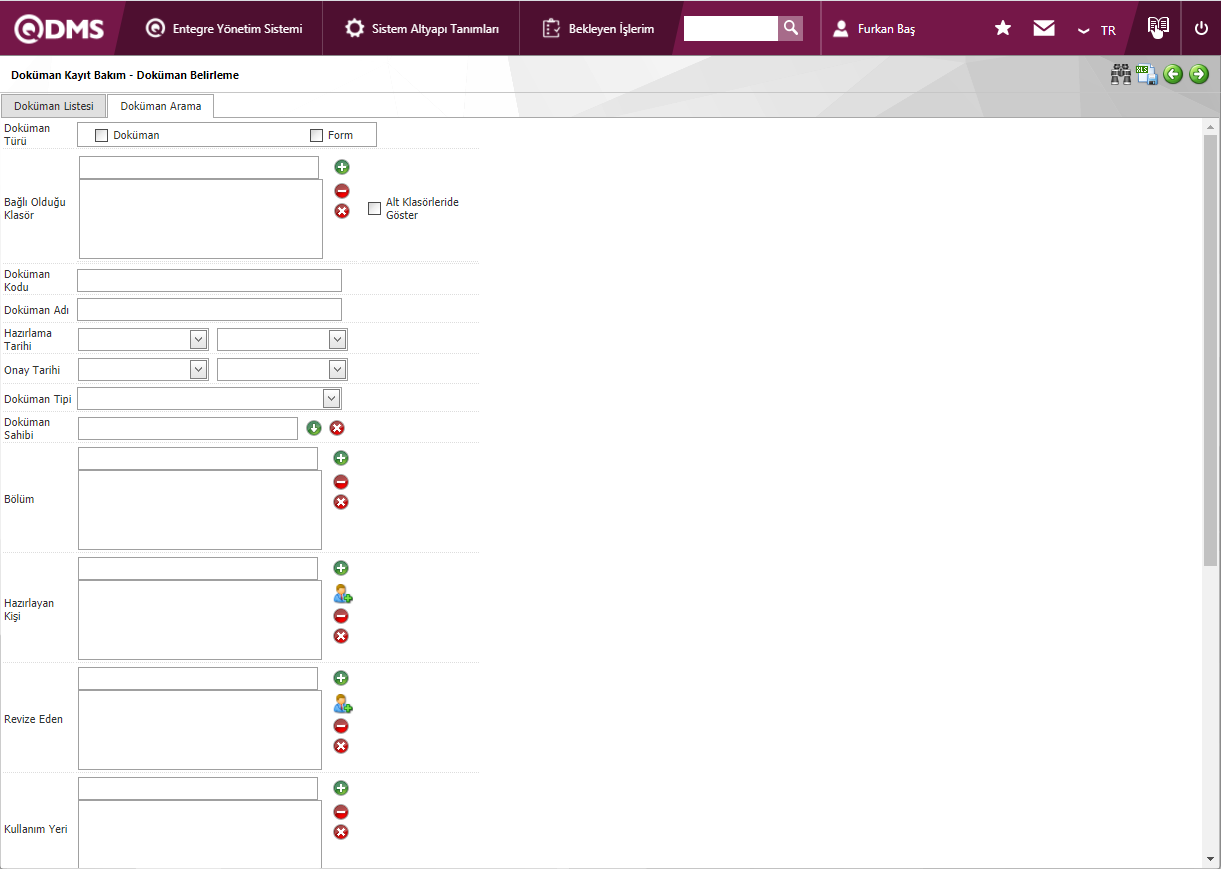1221x869 pixels.
Task: Open Sistem Altyapı Tanımları menu
Action: pos(422,29)
